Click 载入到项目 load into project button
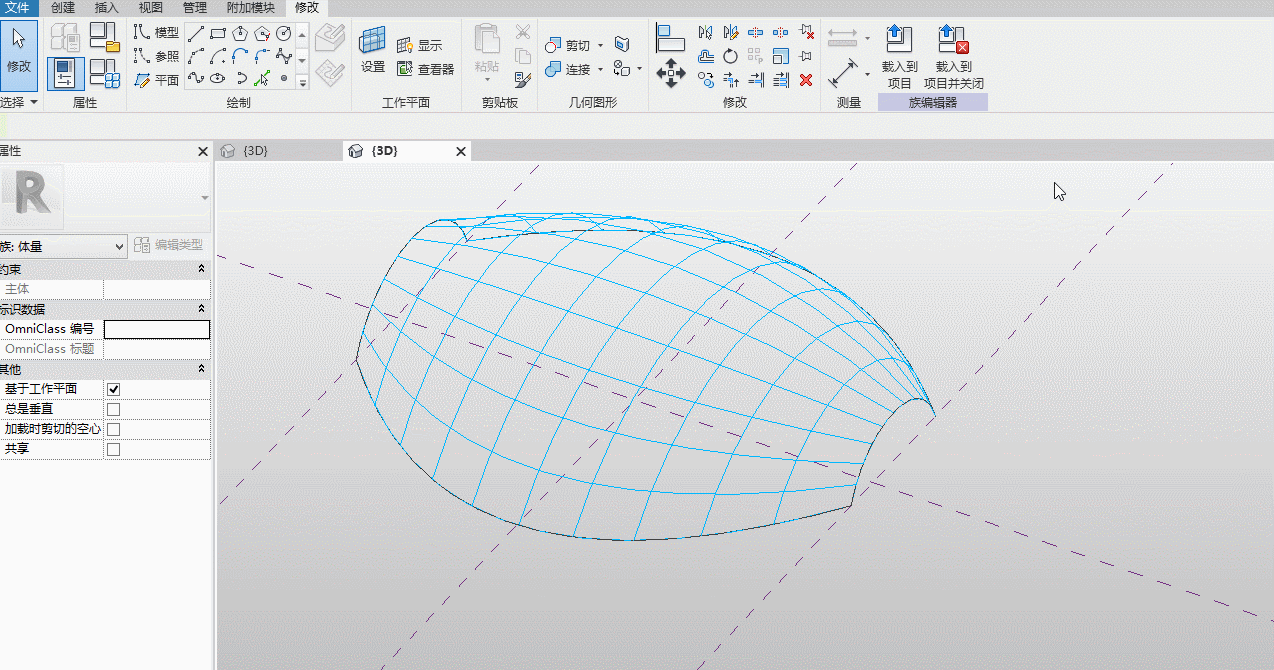 click(899, 56)
